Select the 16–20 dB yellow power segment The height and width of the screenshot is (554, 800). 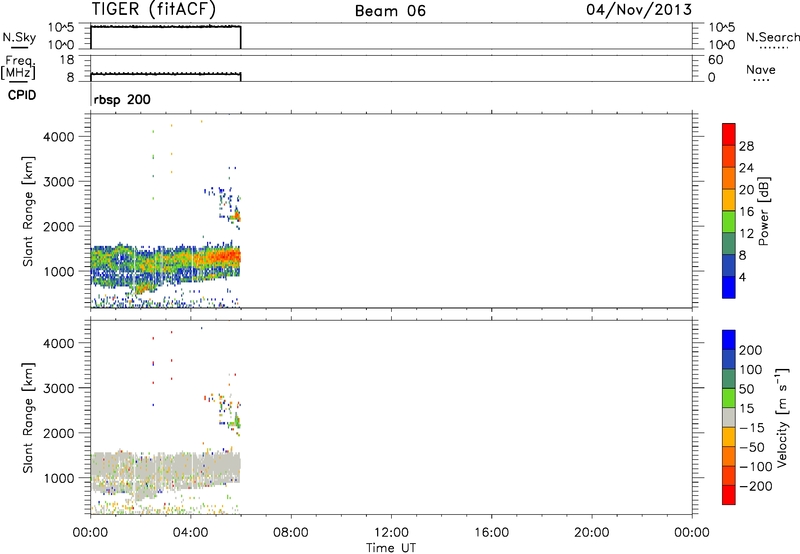(729, 199)
